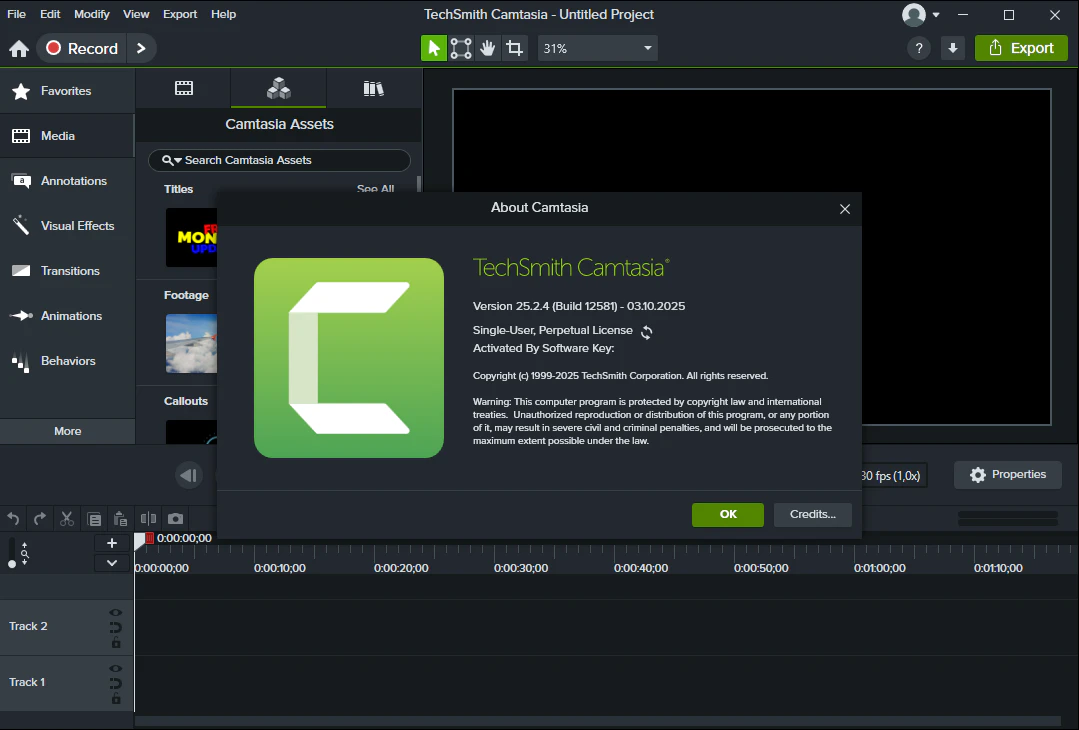Expand the account dropdown arrow
The image size is (1079, 730).
point(936,15)
